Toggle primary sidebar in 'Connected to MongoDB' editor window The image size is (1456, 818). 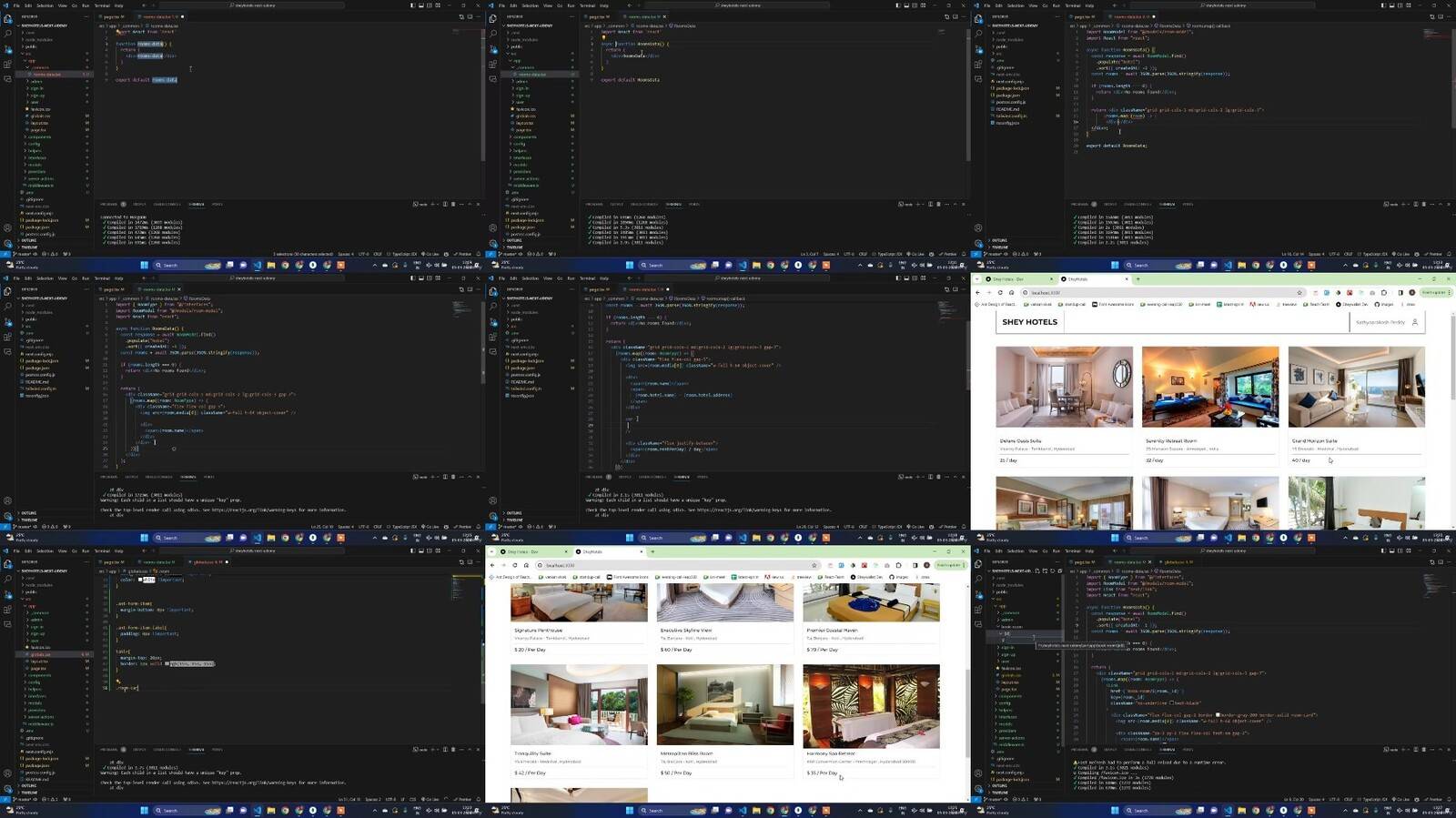point(412,5)
